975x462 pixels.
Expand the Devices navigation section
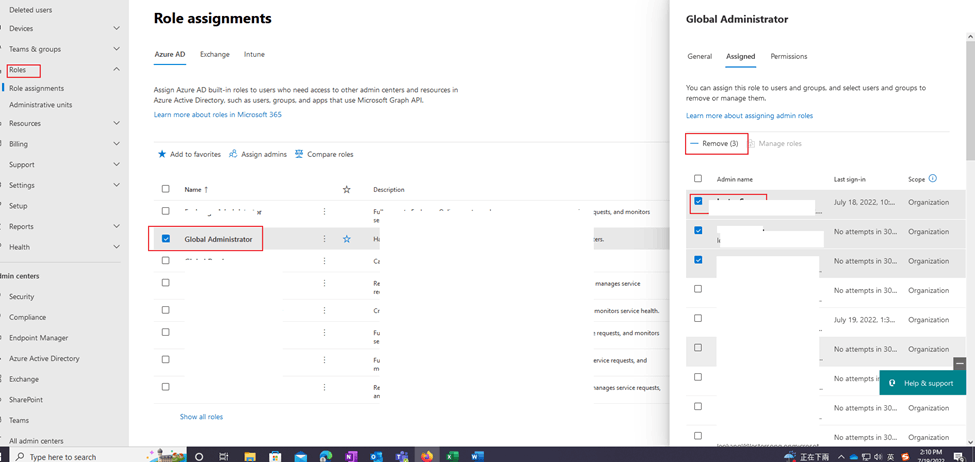117,29
